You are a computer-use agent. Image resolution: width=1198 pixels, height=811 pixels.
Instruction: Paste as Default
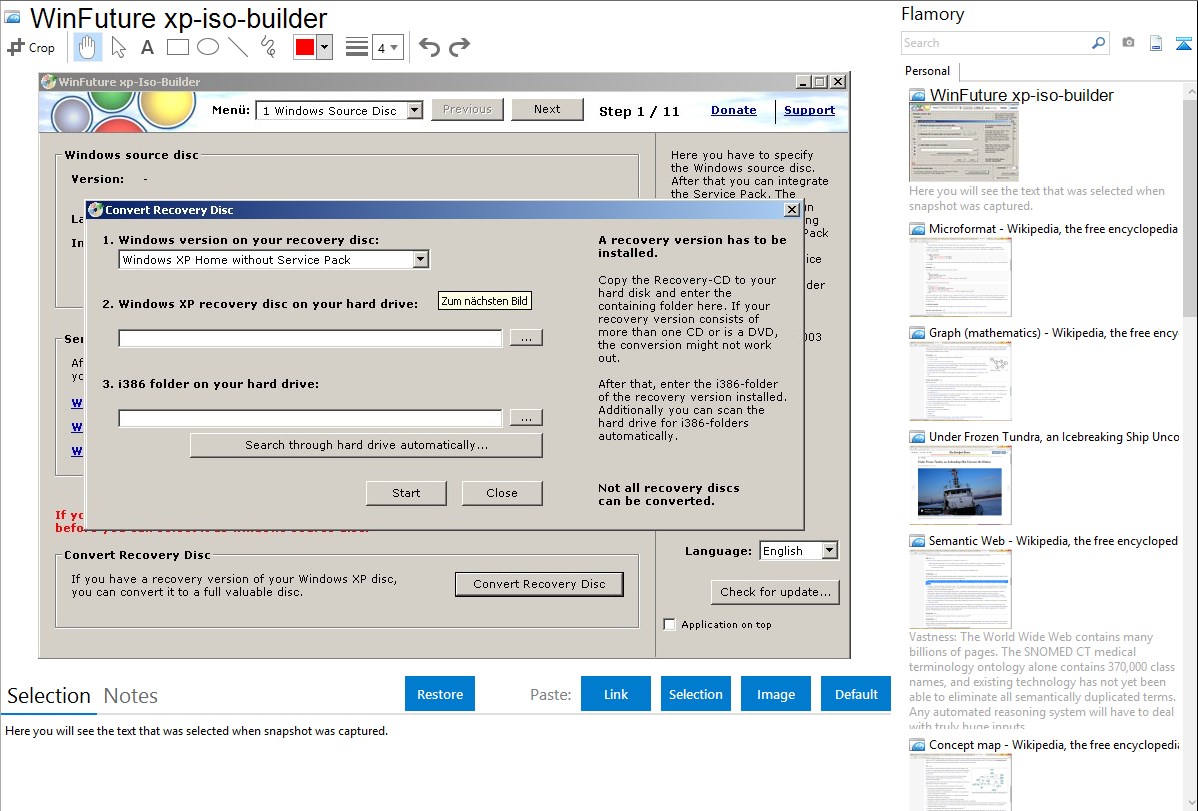856,693
